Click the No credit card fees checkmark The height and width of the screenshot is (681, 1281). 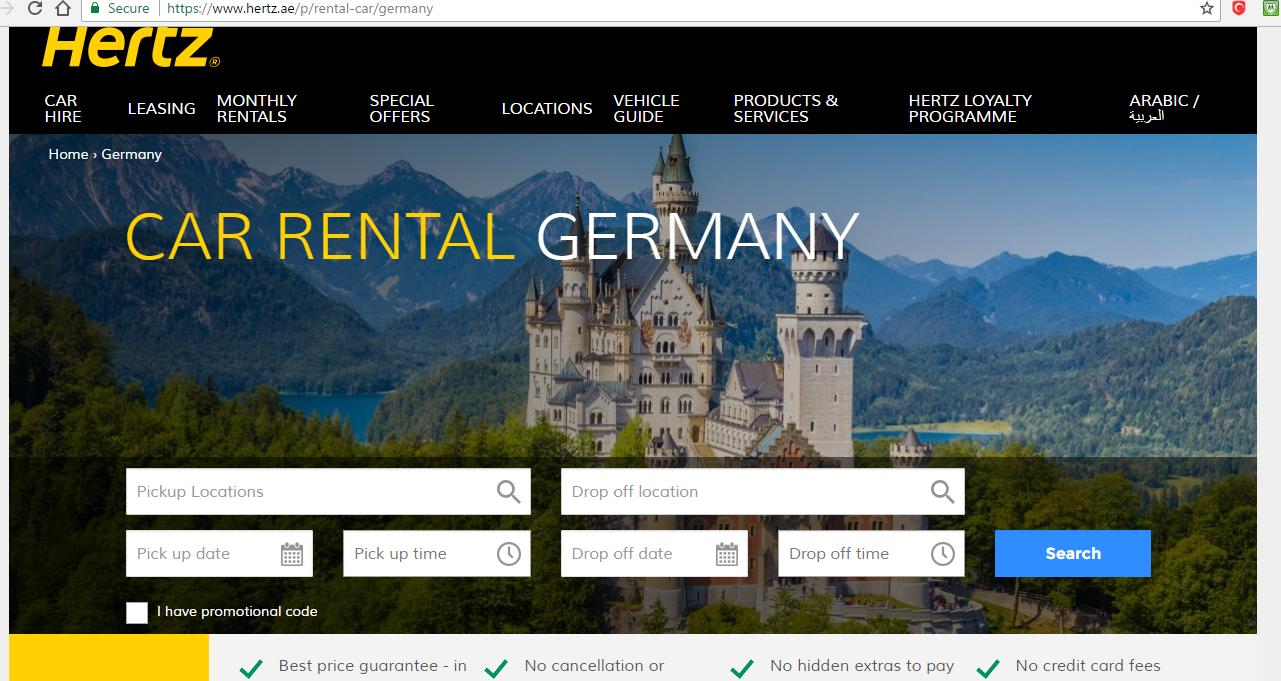point(988,668)
